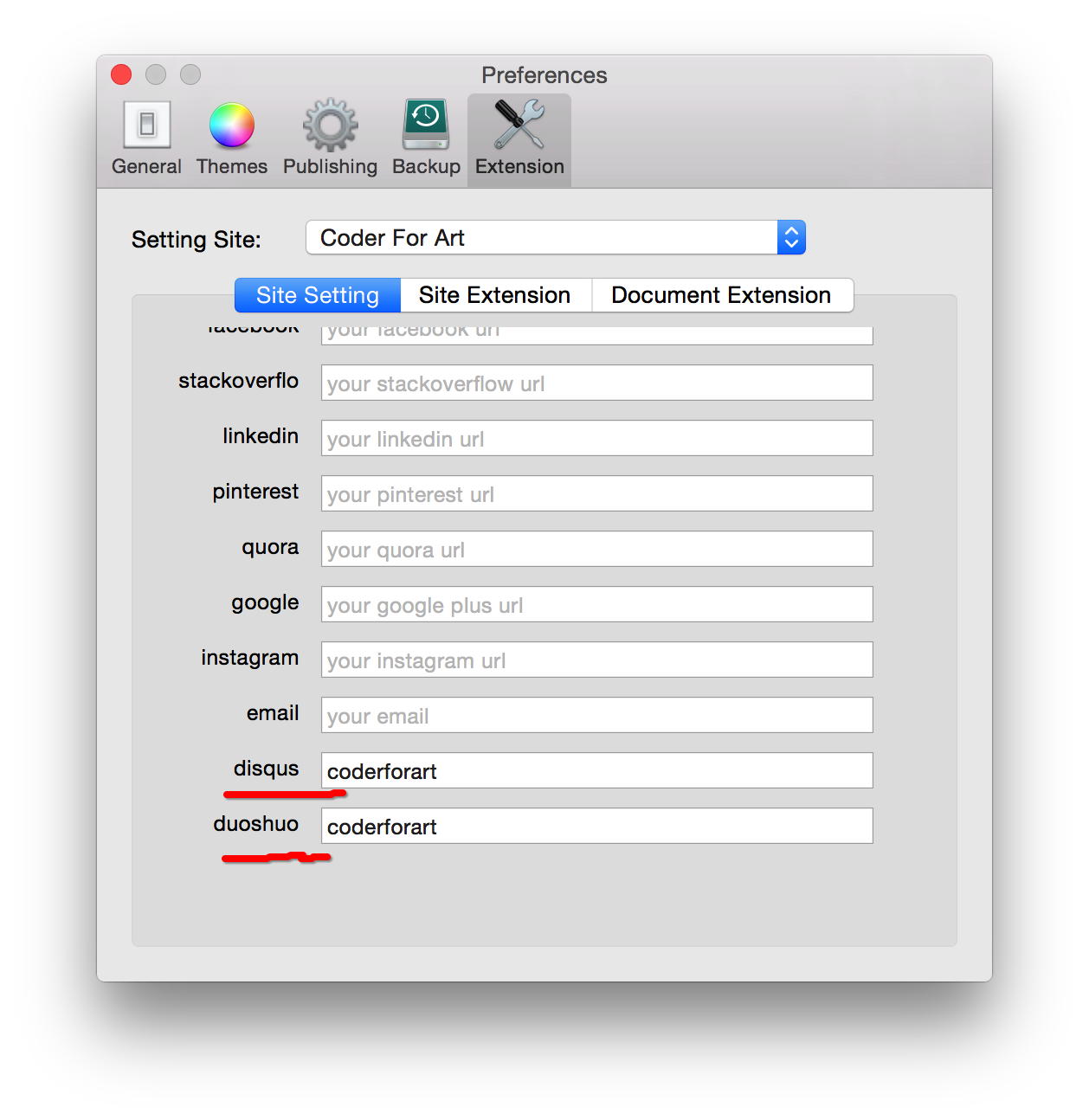The width and height of the screenshot is (1089, 1120).
Task: Open the General preferences pane
Action: 146,139
